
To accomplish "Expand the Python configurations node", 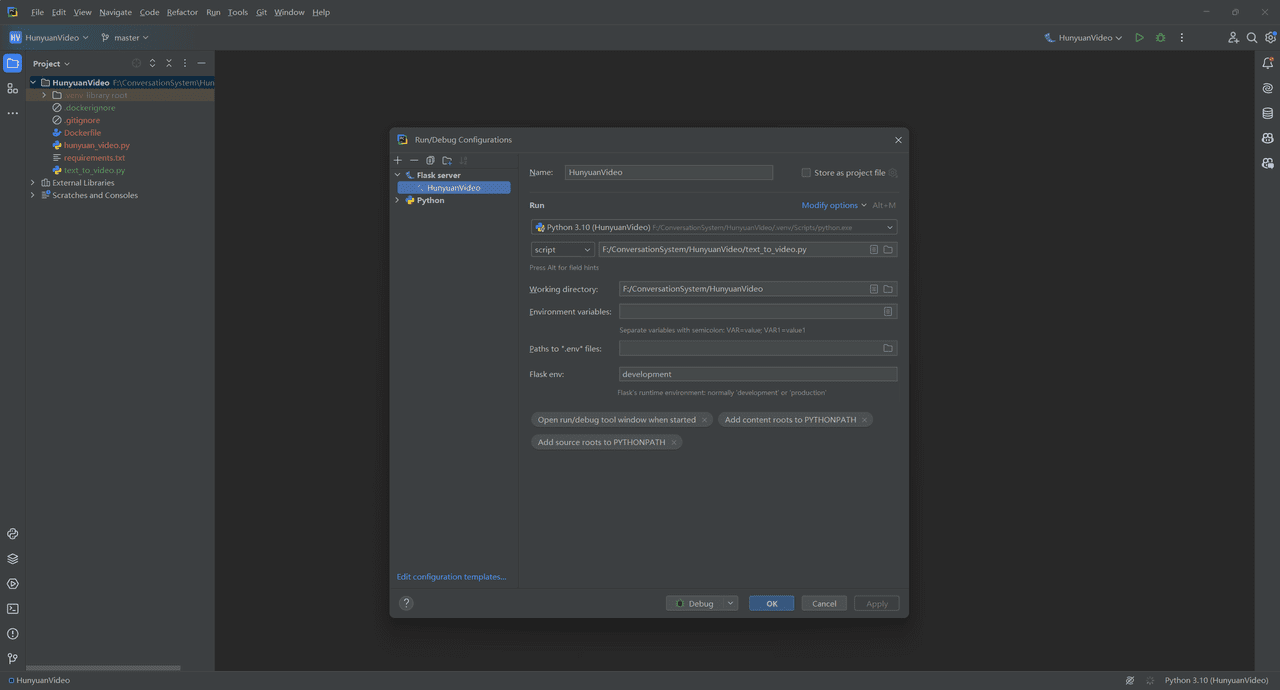I will coord(398,200).
